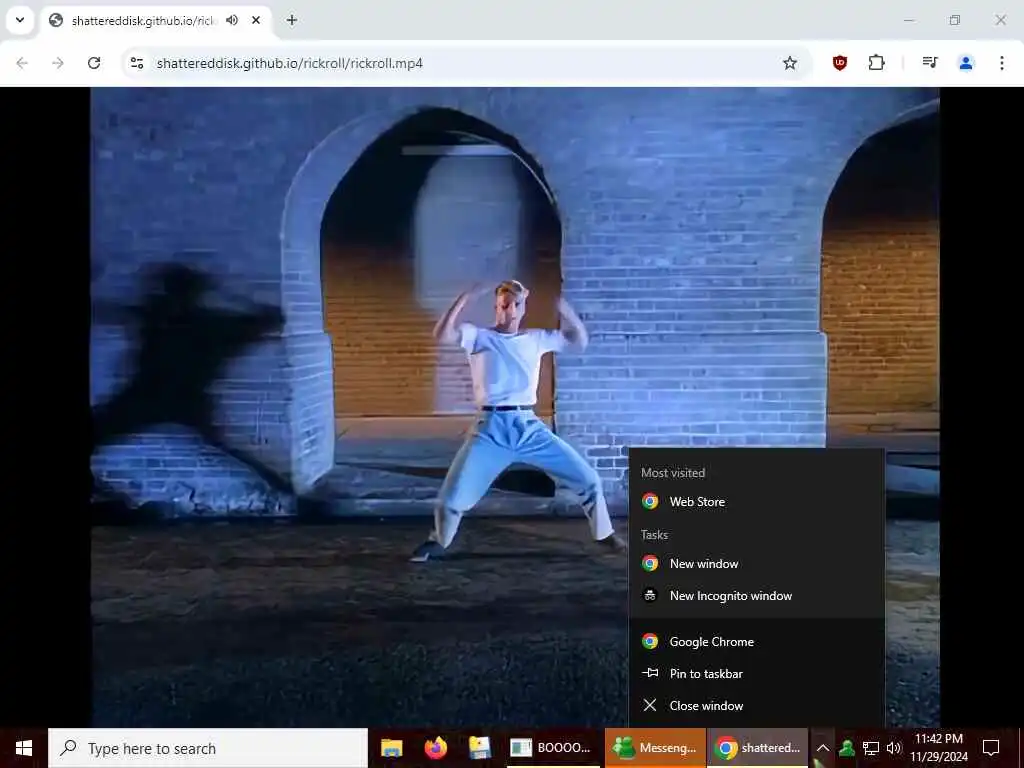Reload the current page
Image resolution: width=1024 pixels, height=768 pixels.
[94, 63]
